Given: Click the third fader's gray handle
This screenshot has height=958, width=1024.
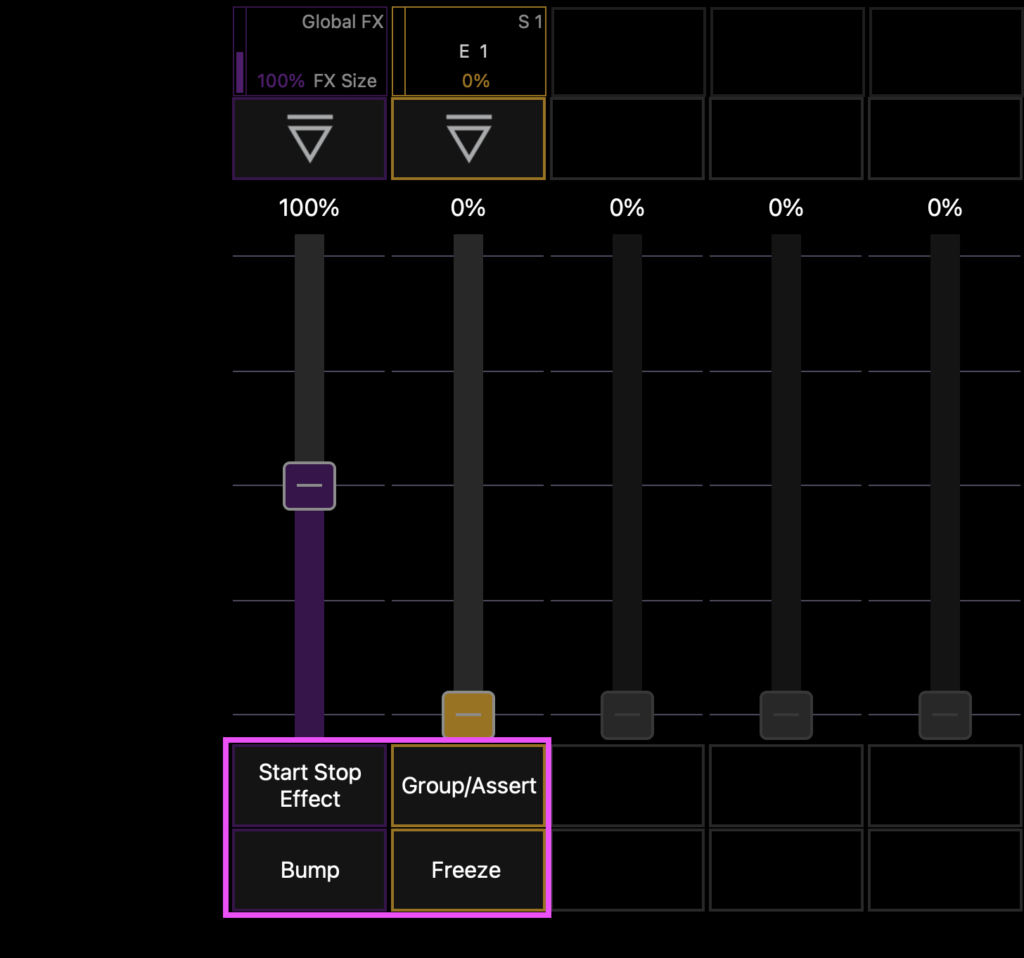Looking at the screenshot, I should point(627,714).
